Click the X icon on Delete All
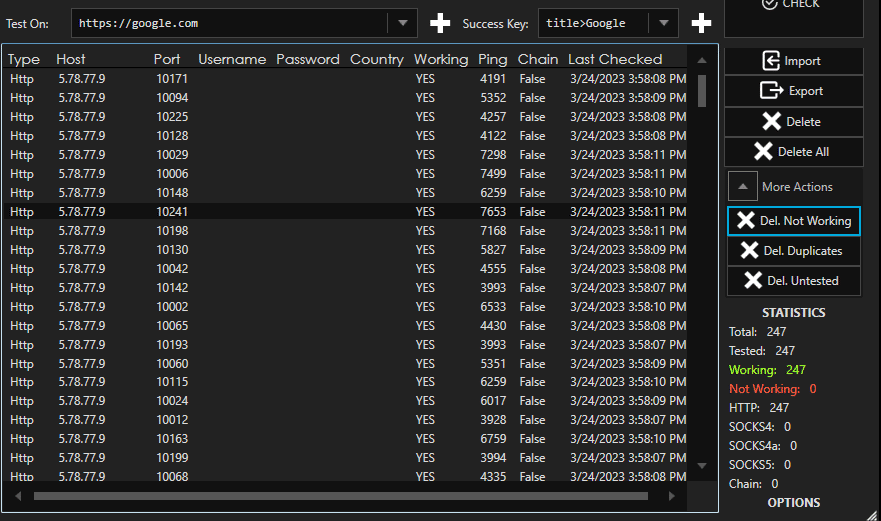 coord(763,152)
